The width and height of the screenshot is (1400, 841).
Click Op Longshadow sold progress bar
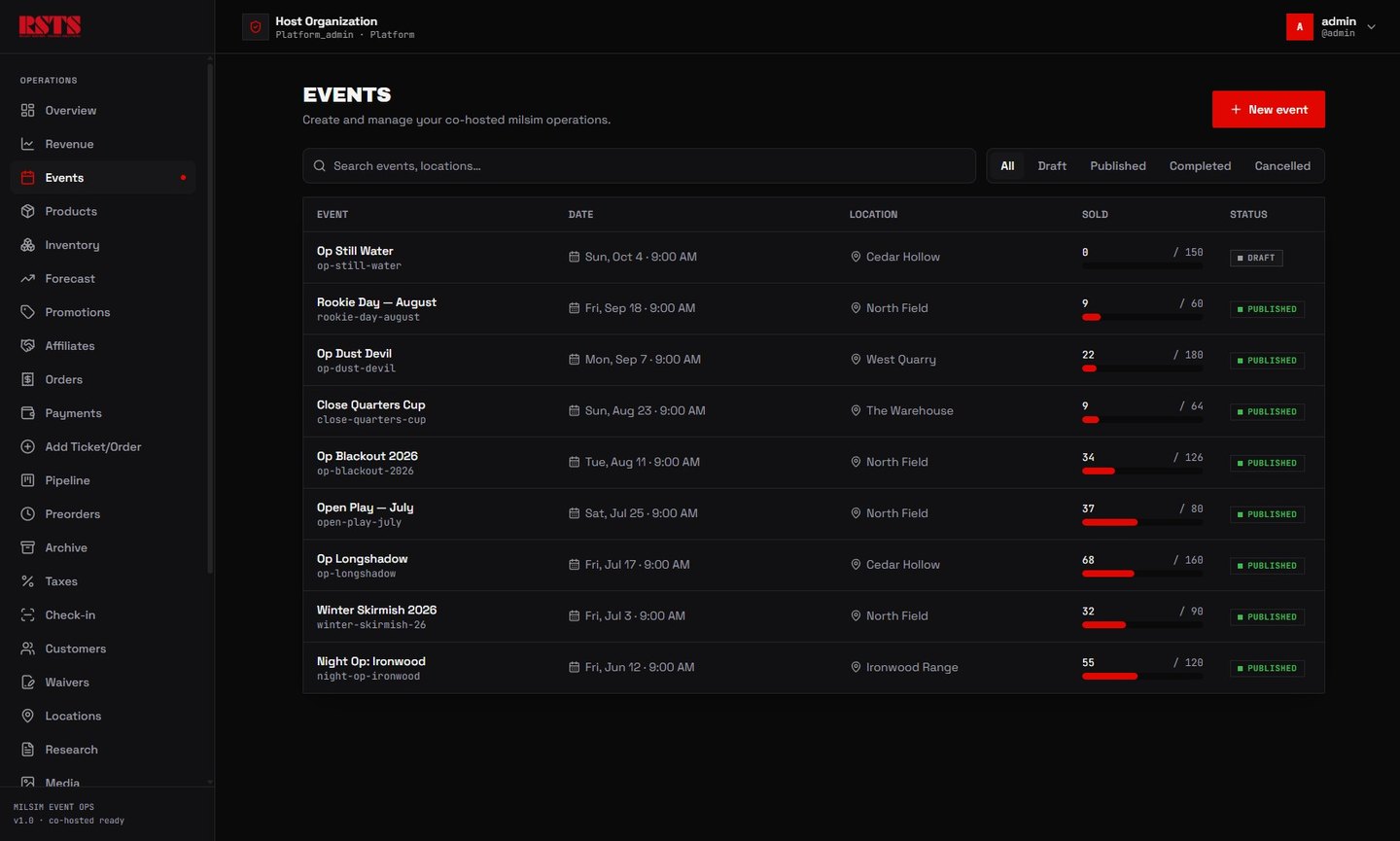coord(1142,574)
